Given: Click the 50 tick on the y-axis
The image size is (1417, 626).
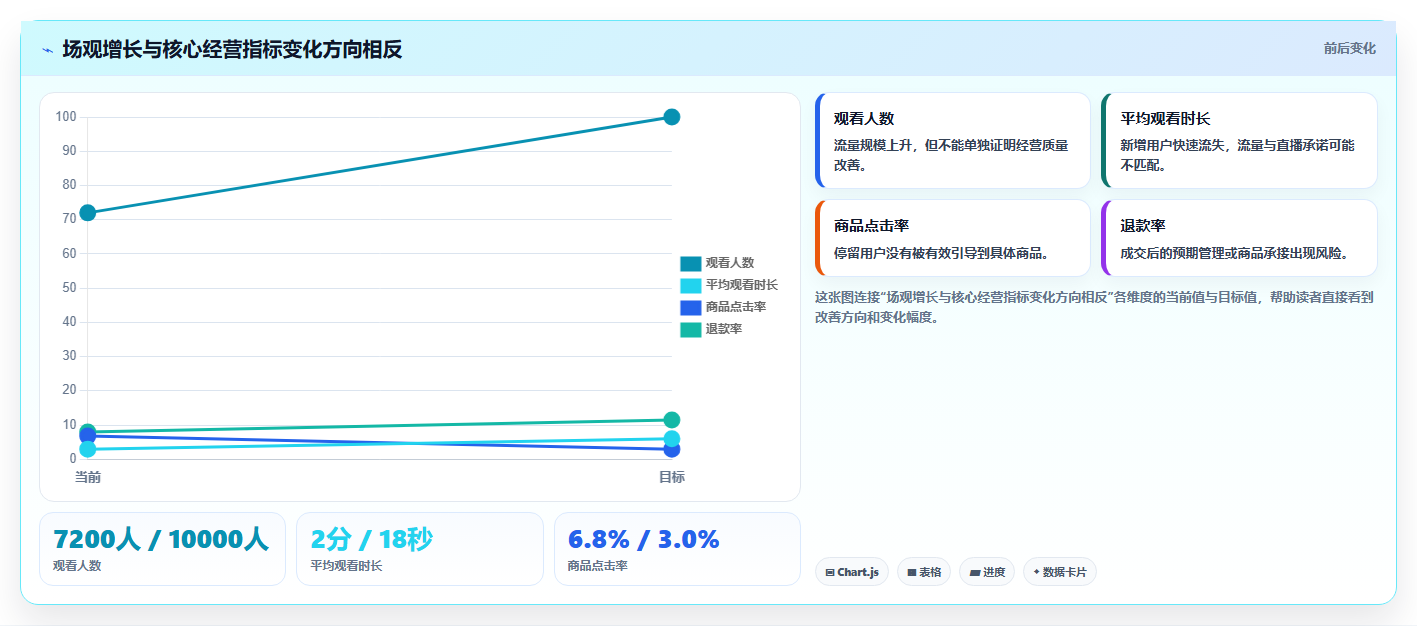Looking at the screenshot, I should tap(69, 288).
